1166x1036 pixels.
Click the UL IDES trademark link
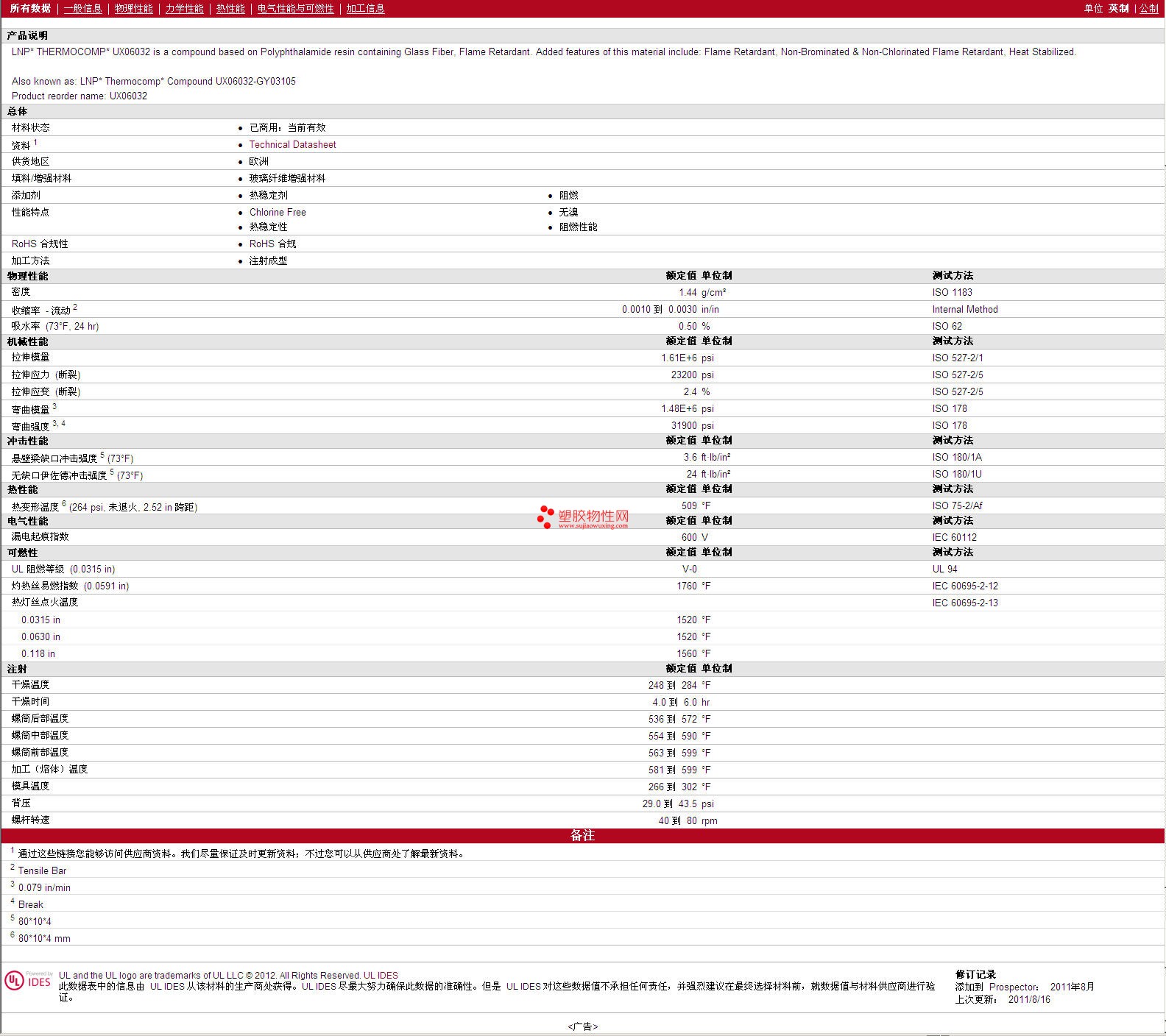(381, 976)
